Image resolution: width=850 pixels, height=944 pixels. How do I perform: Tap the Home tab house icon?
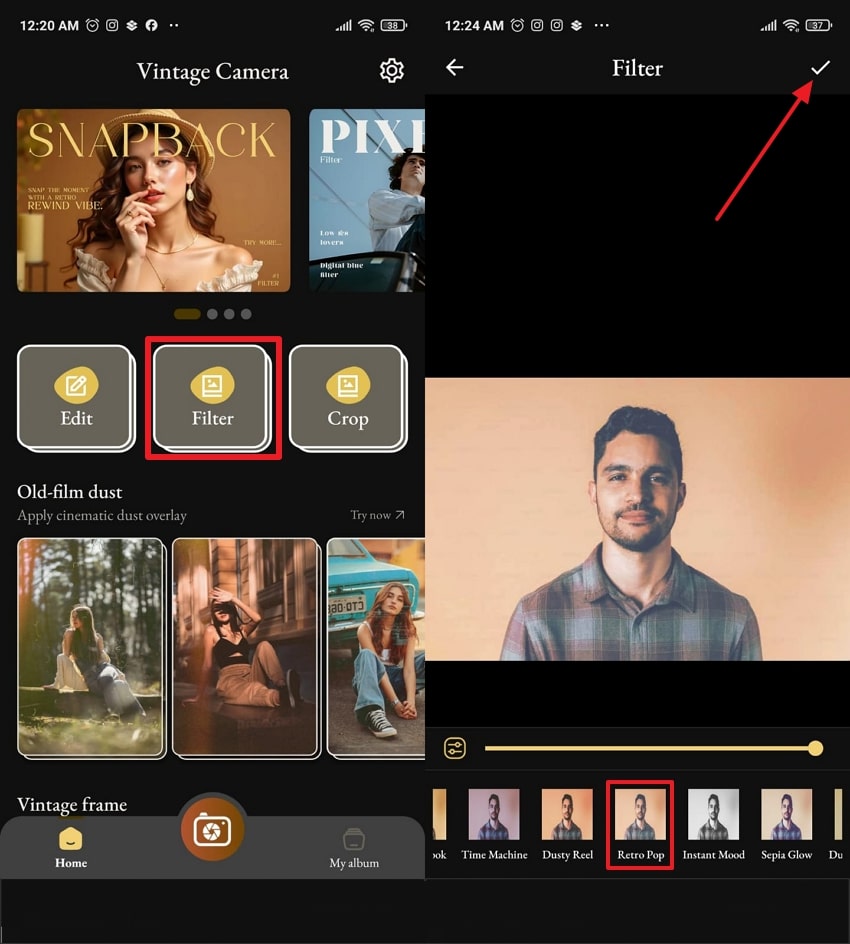(71, 838)
